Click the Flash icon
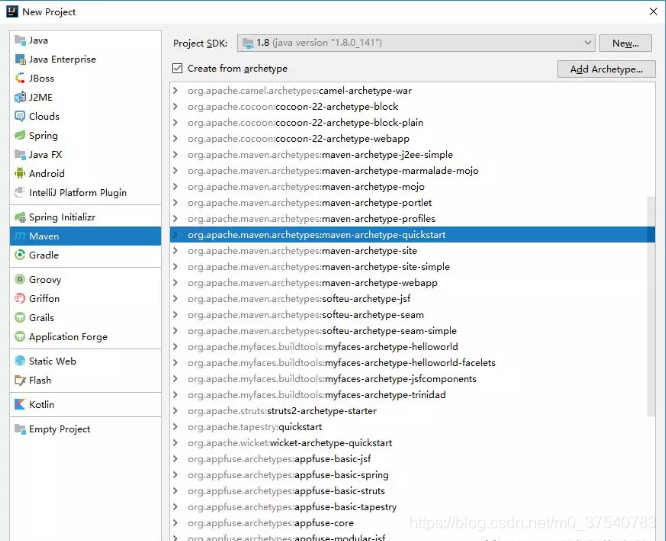666x541 pixels. pyautogui.click(x=20, y=380)
